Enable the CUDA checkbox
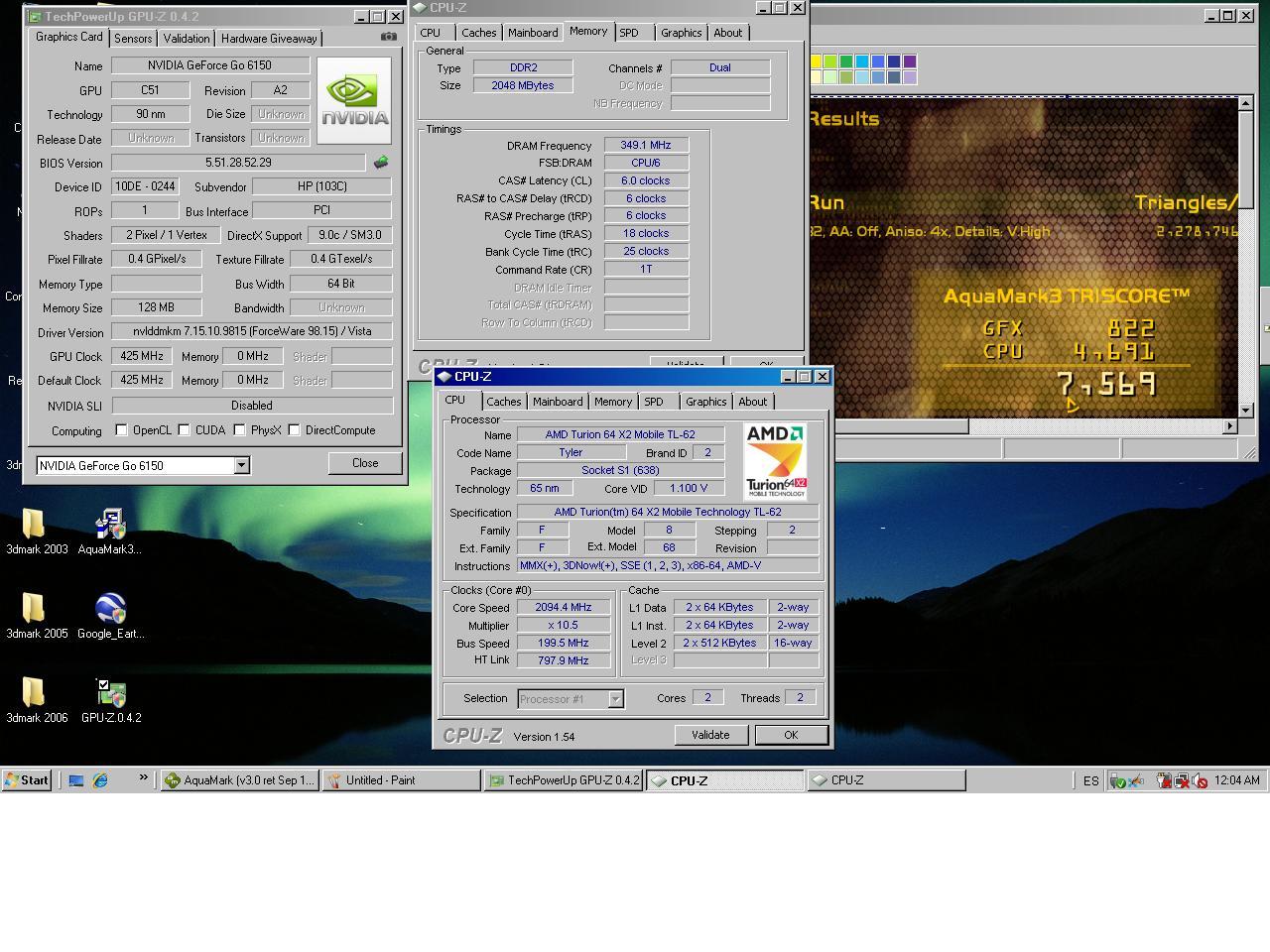Image resolution: width=1270 pixels, height=952 pixels. [x=184, y=430]
